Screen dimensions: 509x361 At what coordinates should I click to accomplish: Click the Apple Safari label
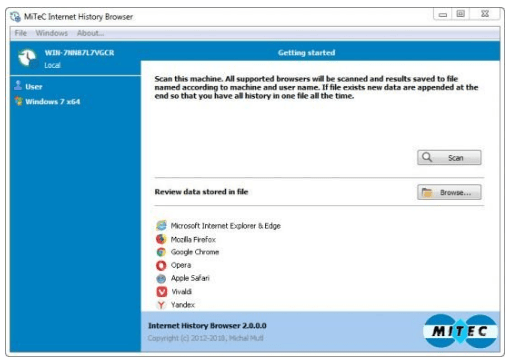[x=190, y=278]
